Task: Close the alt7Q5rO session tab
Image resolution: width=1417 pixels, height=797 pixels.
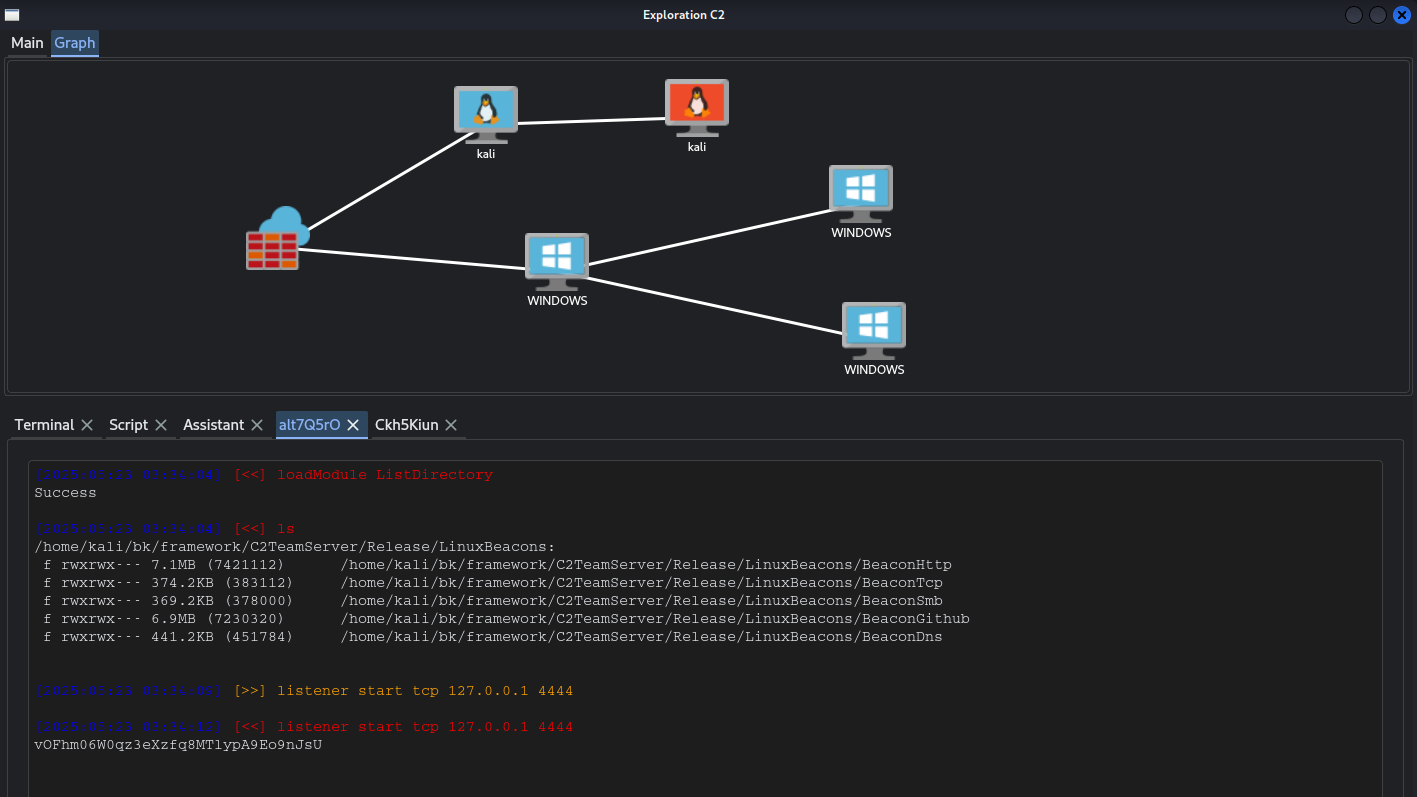Action: [x=353, y=425]
